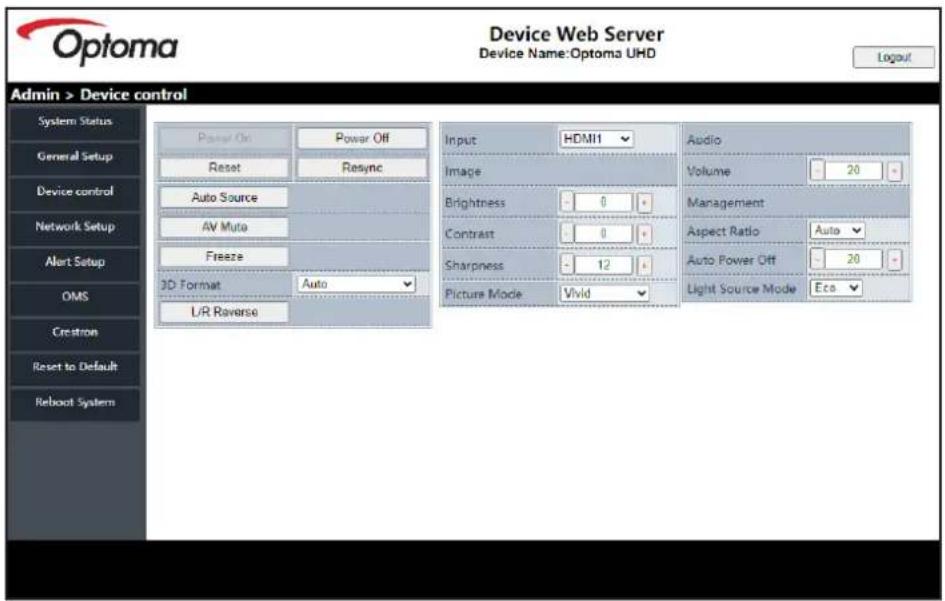Click the Optoma logo
The image size is (945, 601).
(x=96, y=41)
